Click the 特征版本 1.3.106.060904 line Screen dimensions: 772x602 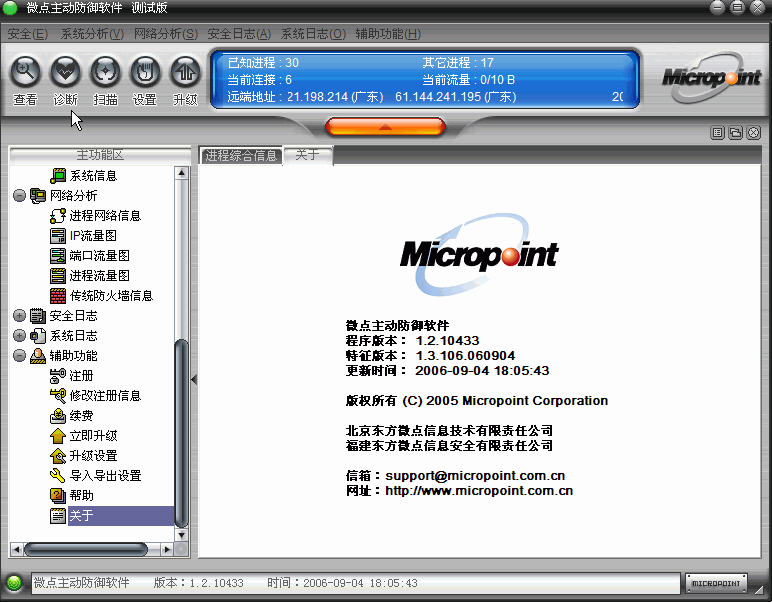click(430, 355)
